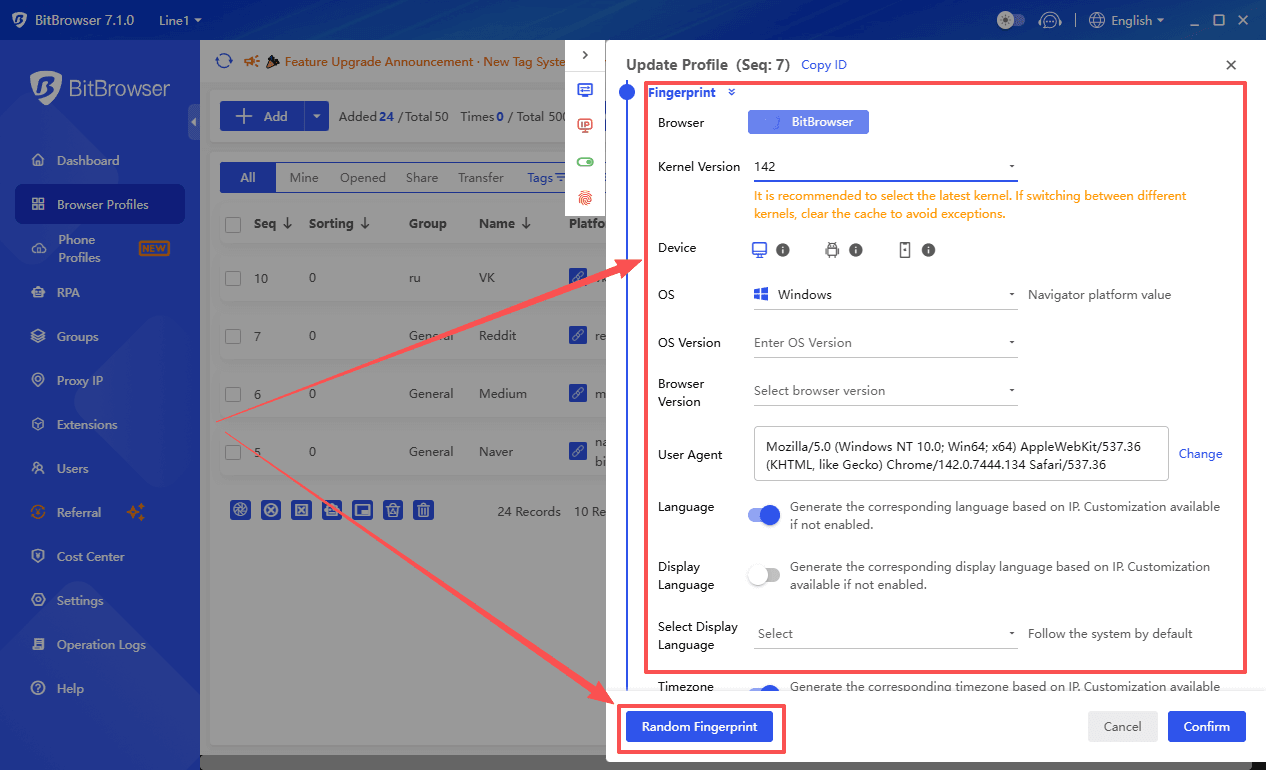Open the customer support headset icon

[x=1049, y=20]
